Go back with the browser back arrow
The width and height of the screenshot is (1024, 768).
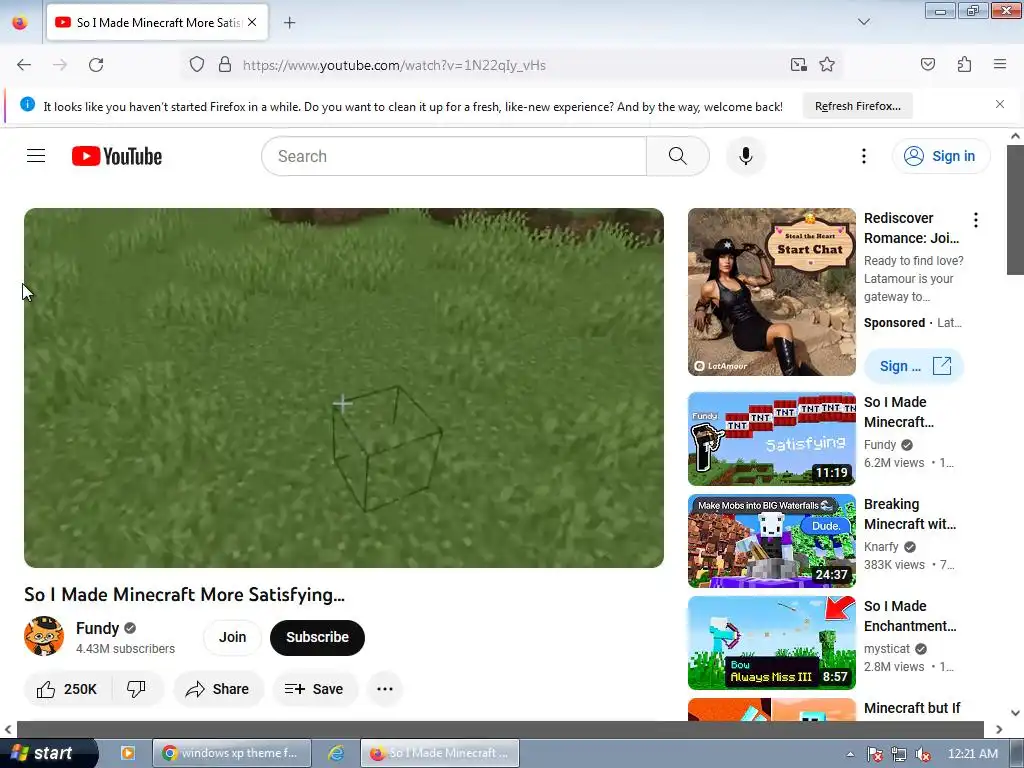(24, 65)
